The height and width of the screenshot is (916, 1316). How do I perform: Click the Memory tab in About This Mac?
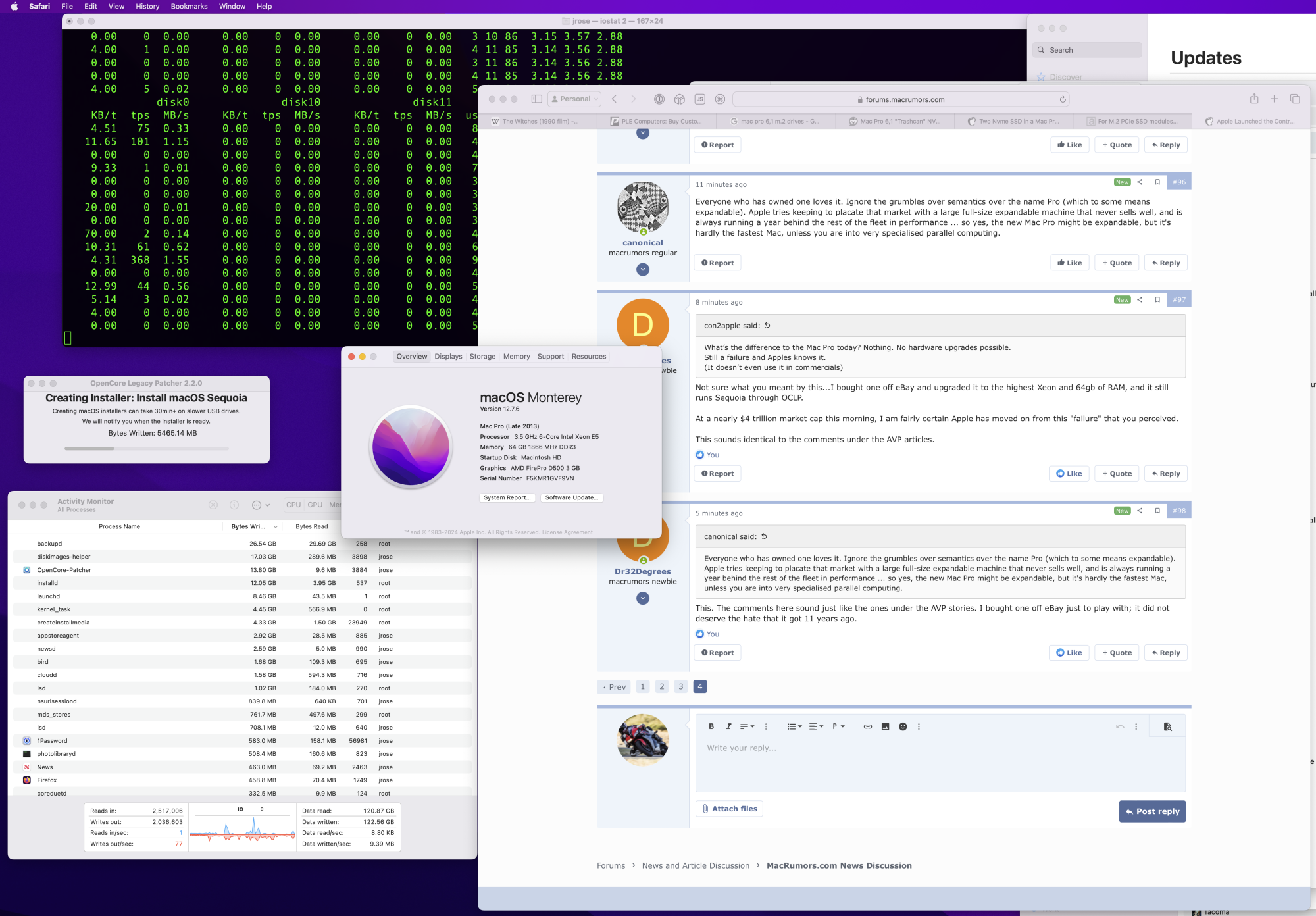[515, 356]
